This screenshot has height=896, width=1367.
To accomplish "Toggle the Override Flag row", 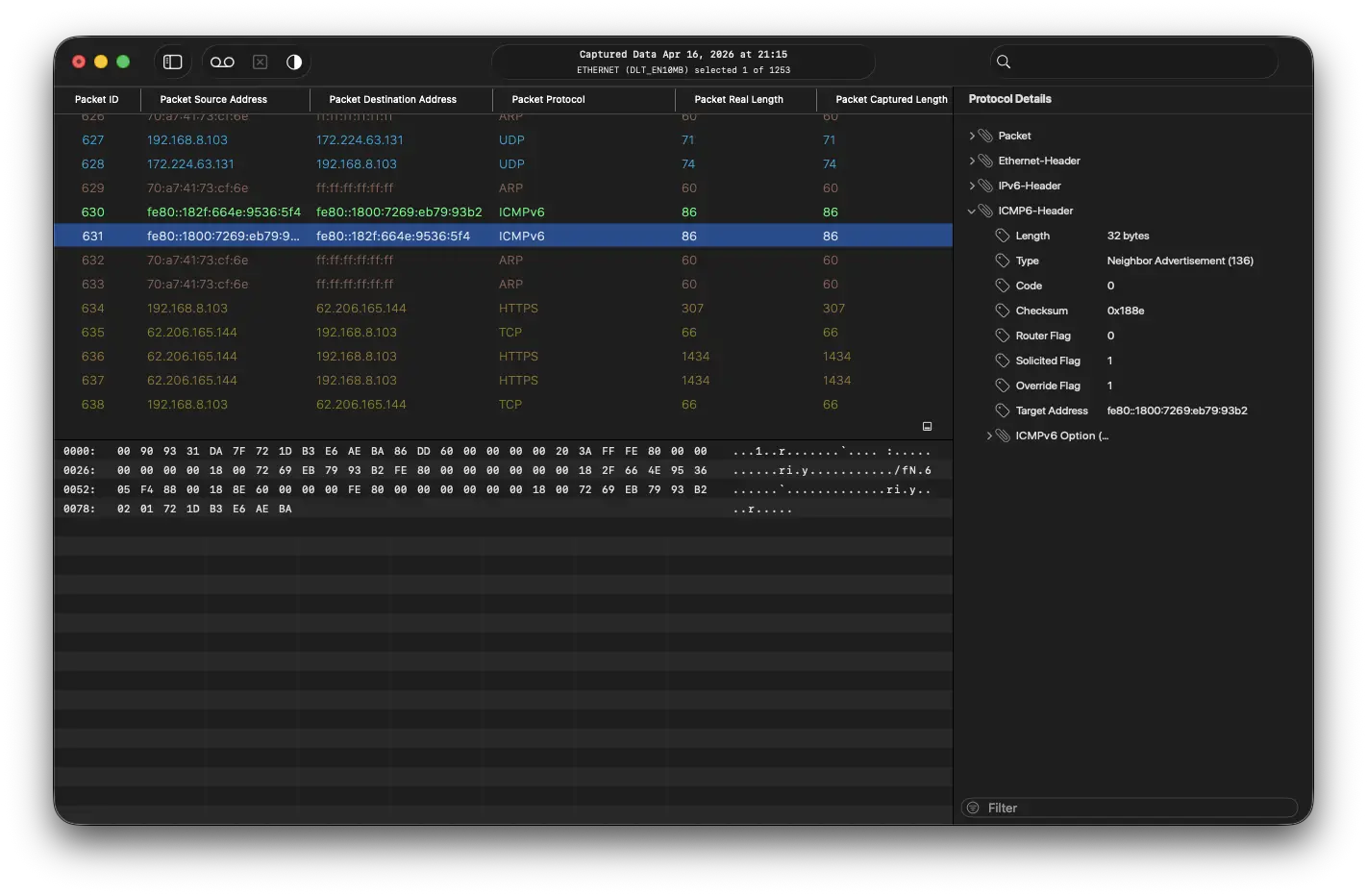I will point(1047,385).
